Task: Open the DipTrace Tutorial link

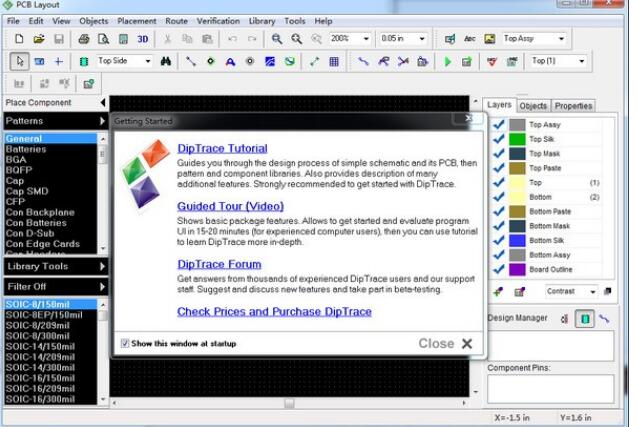Action: tap(222, 148)
